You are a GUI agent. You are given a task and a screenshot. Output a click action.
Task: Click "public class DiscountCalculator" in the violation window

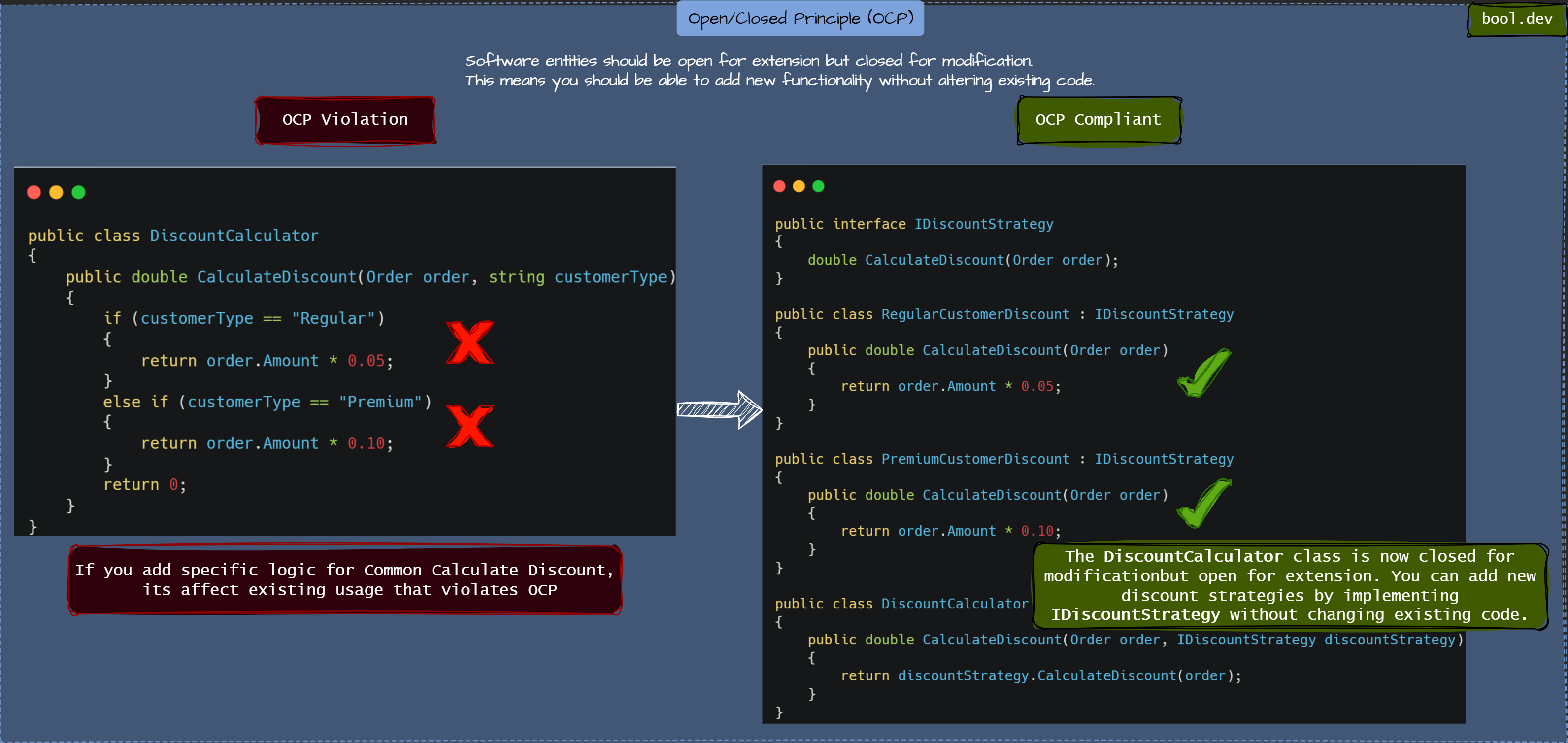pos(173,236)
